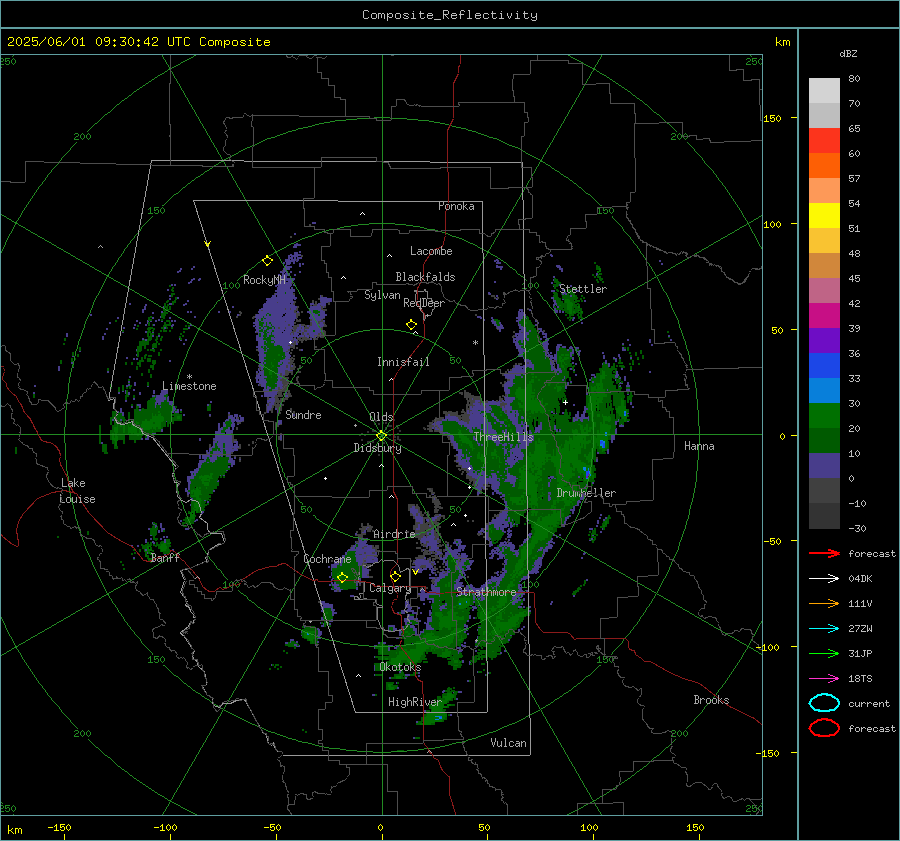Click the Okotoks label
The height and width of the screenshot is (841, 900).
[400, 667]
